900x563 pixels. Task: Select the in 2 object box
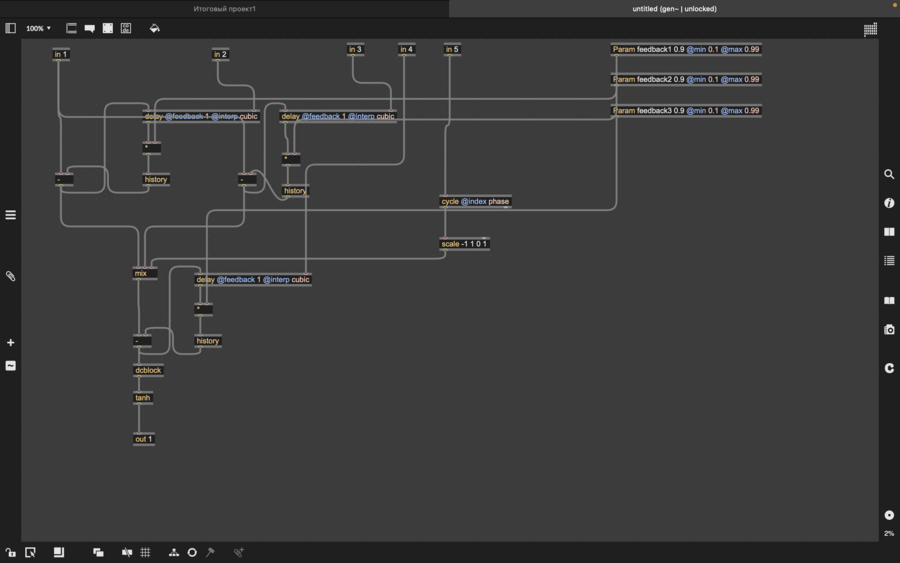[x=220, y=55]
